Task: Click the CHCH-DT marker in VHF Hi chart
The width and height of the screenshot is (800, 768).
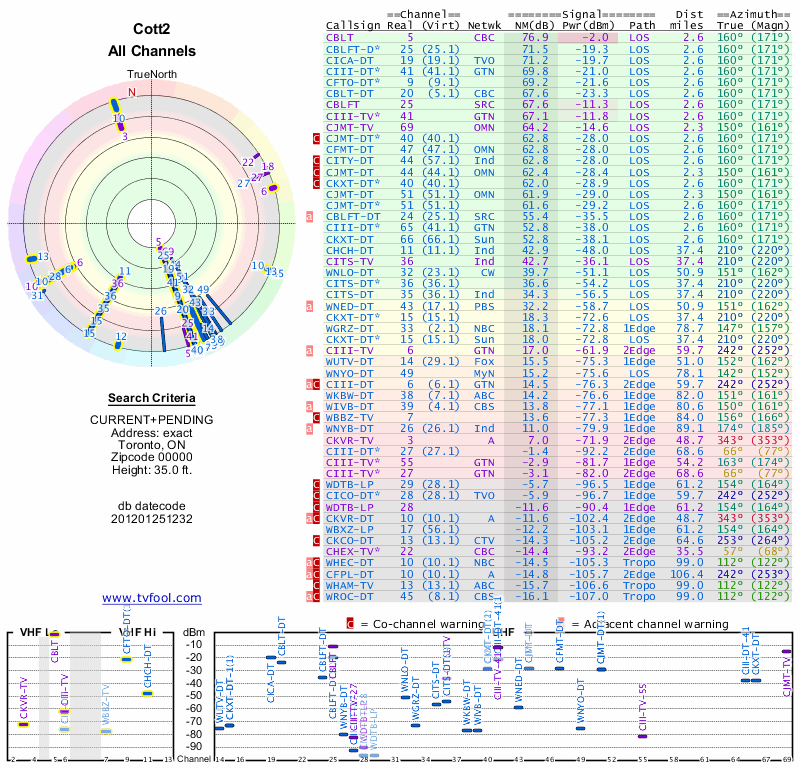Action: pos(147,693)
